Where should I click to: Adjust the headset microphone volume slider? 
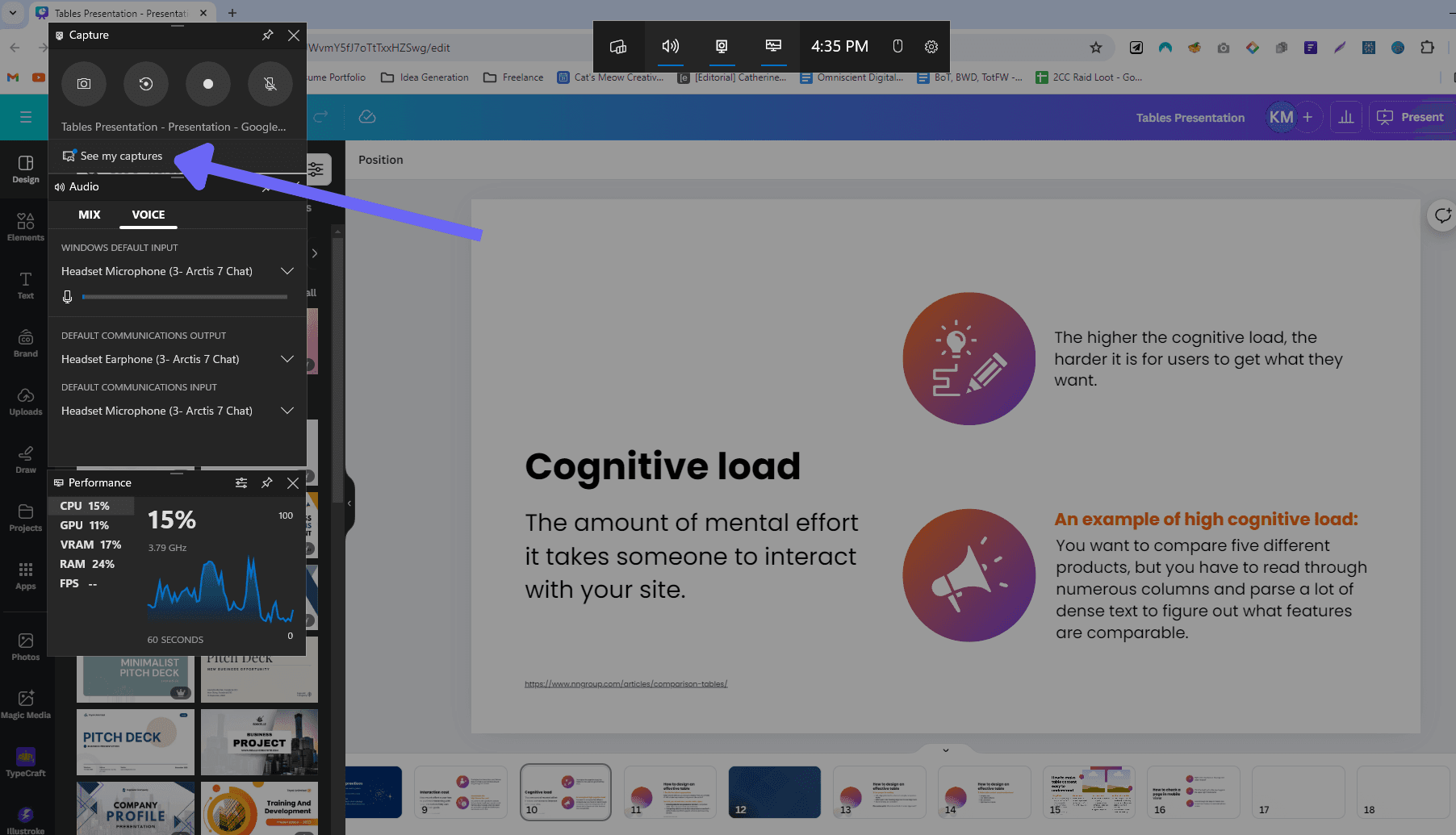pos(184,297)
